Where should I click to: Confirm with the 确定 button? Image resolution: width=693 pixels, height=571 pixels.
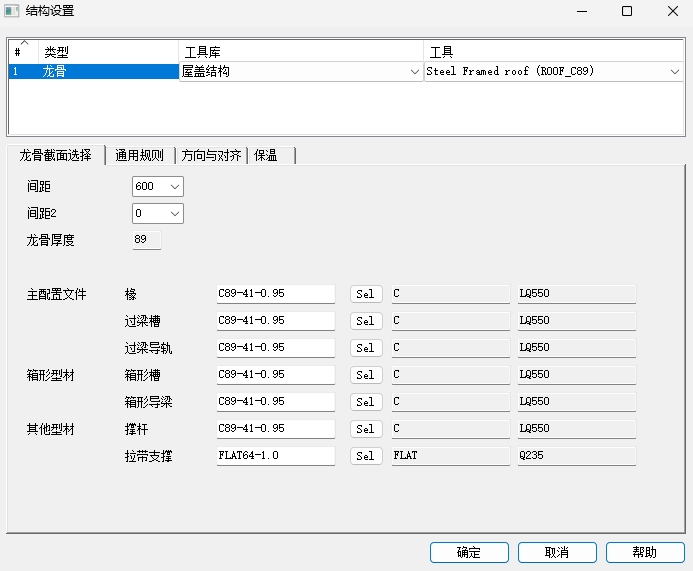click(469, 552)
